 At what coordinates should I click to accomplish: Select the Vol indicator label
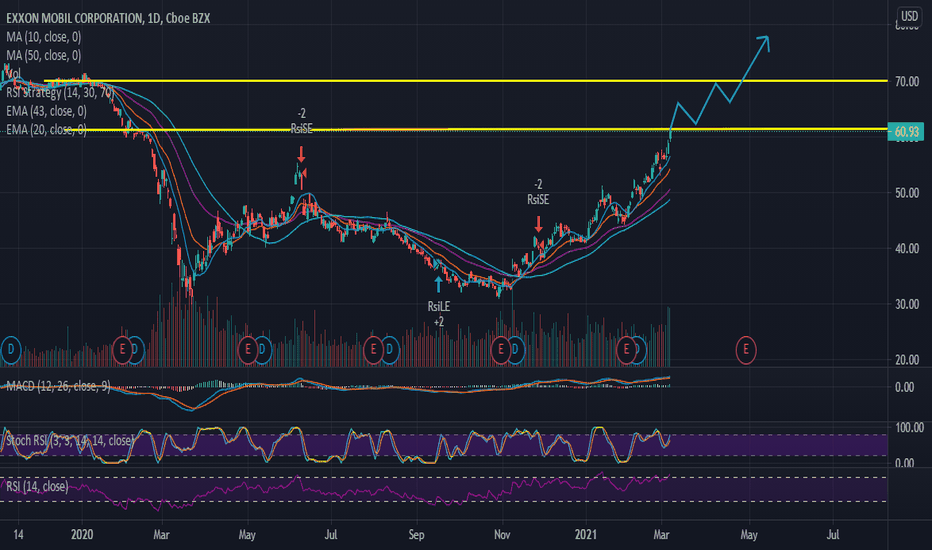click(x=13, y=74)
